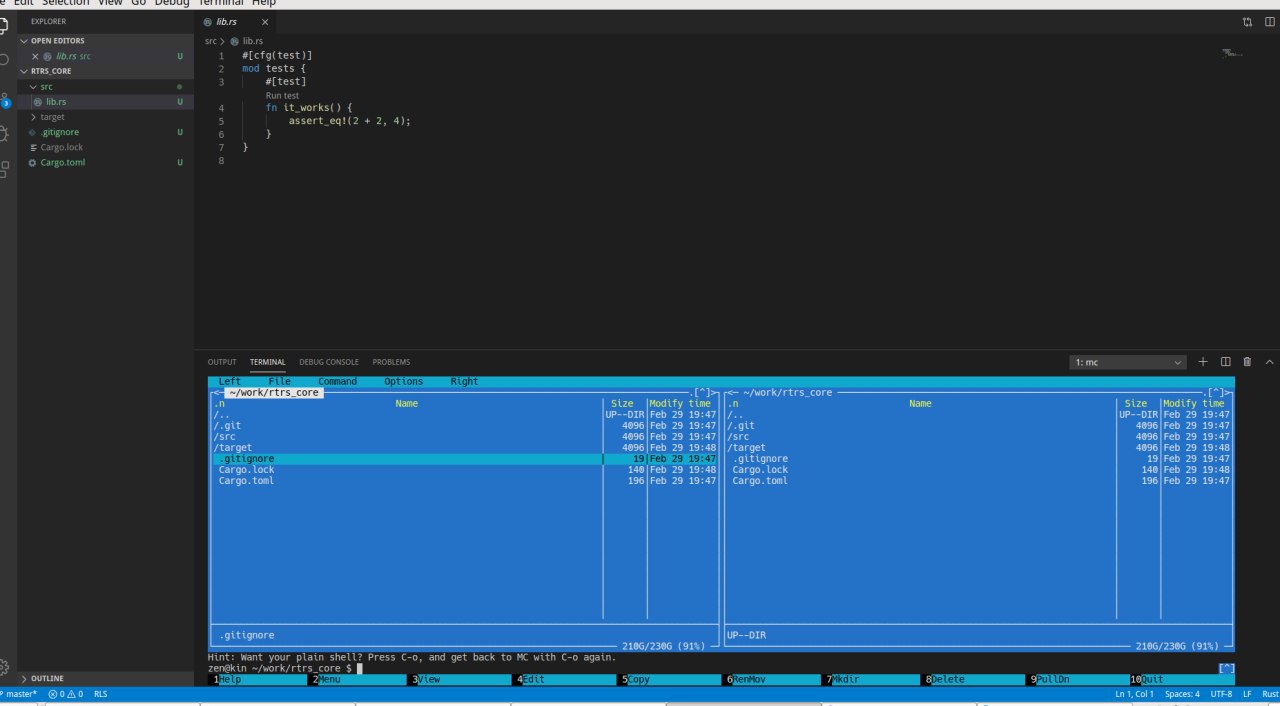Open mc File menu
1280x706 pixels.
tap(280, 381)
